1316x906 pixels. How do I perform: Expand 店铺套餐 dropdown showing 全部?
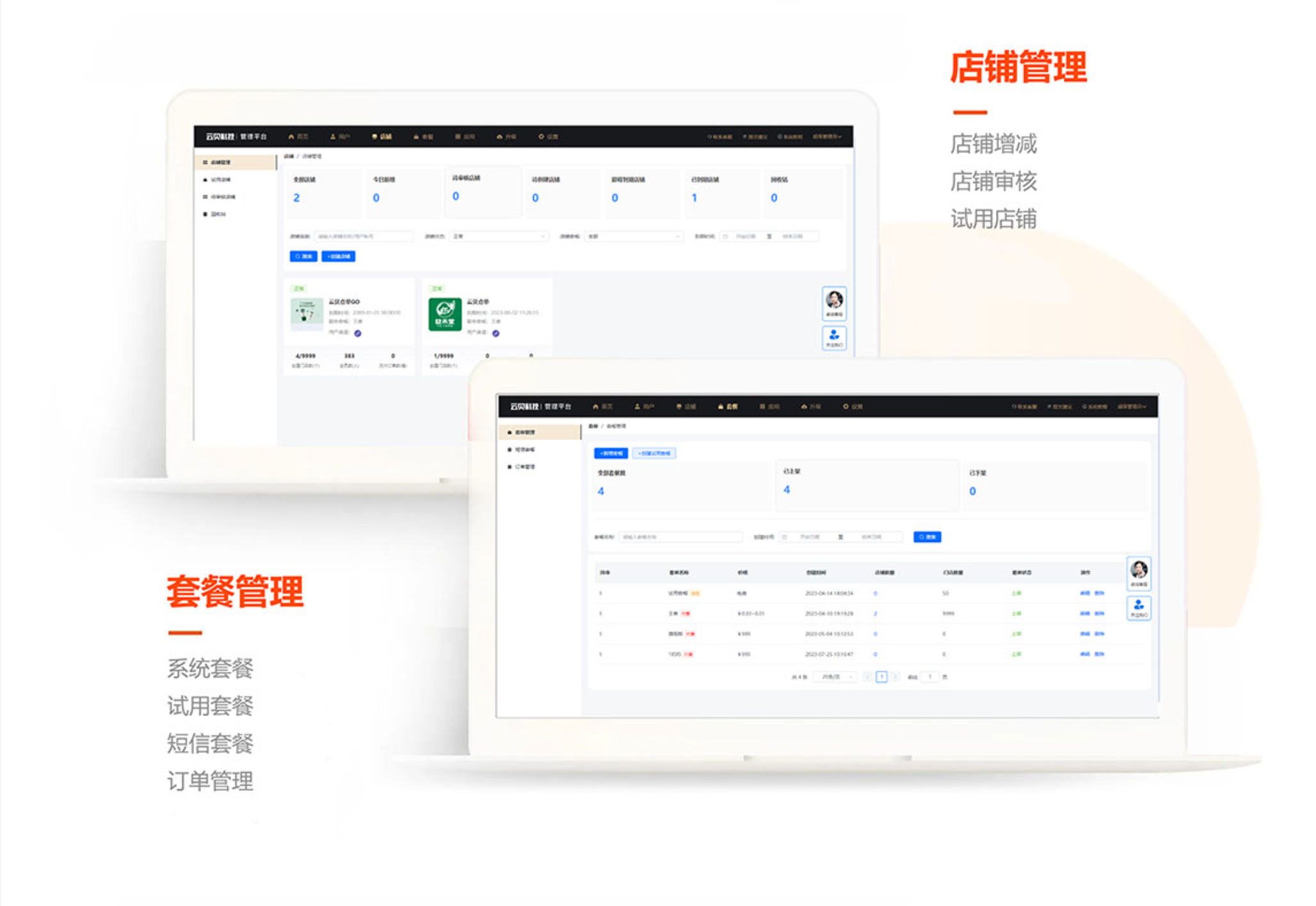[634, 237]
